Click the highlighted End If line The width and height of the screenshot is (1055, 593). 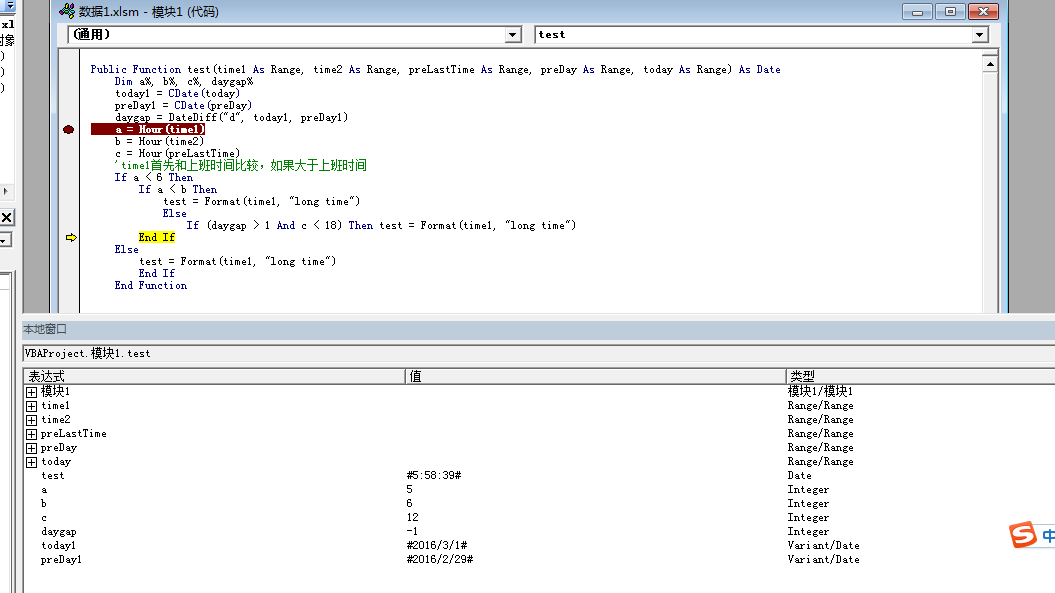157,238
